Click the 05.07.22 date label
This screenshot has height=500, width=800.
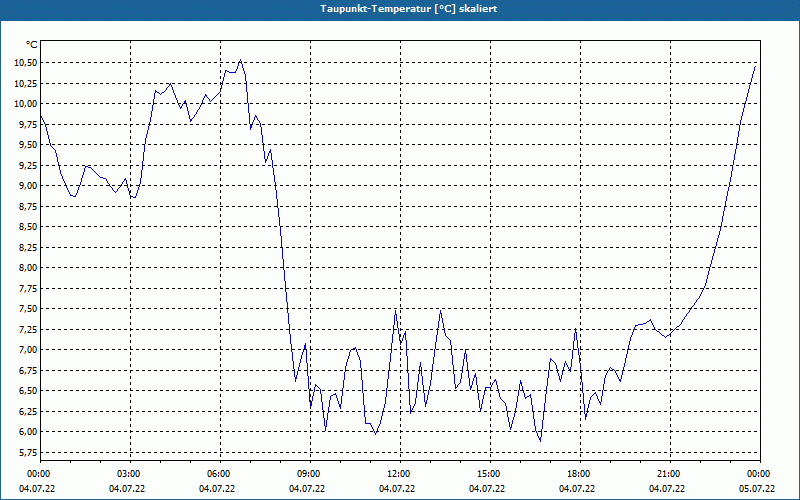click(757, 489)
